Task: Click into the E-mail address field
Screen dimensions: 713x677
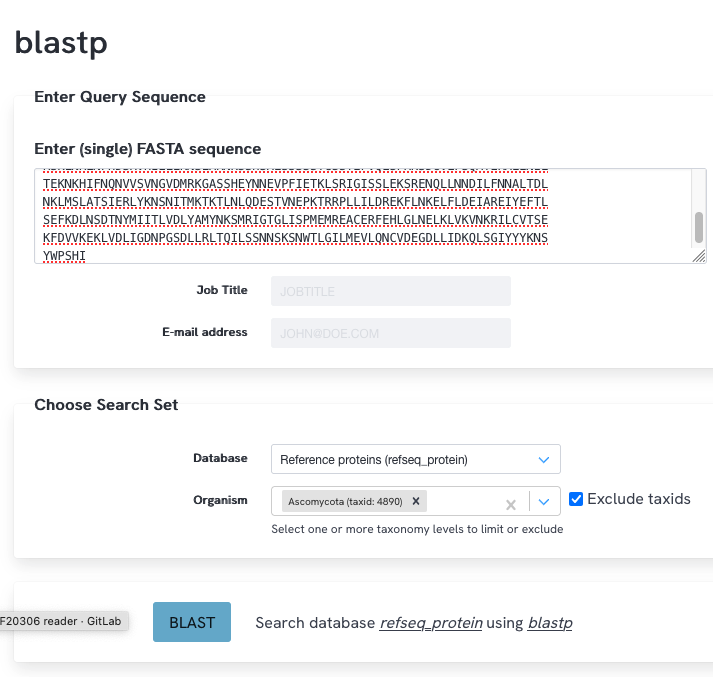Action: [391, 333]
